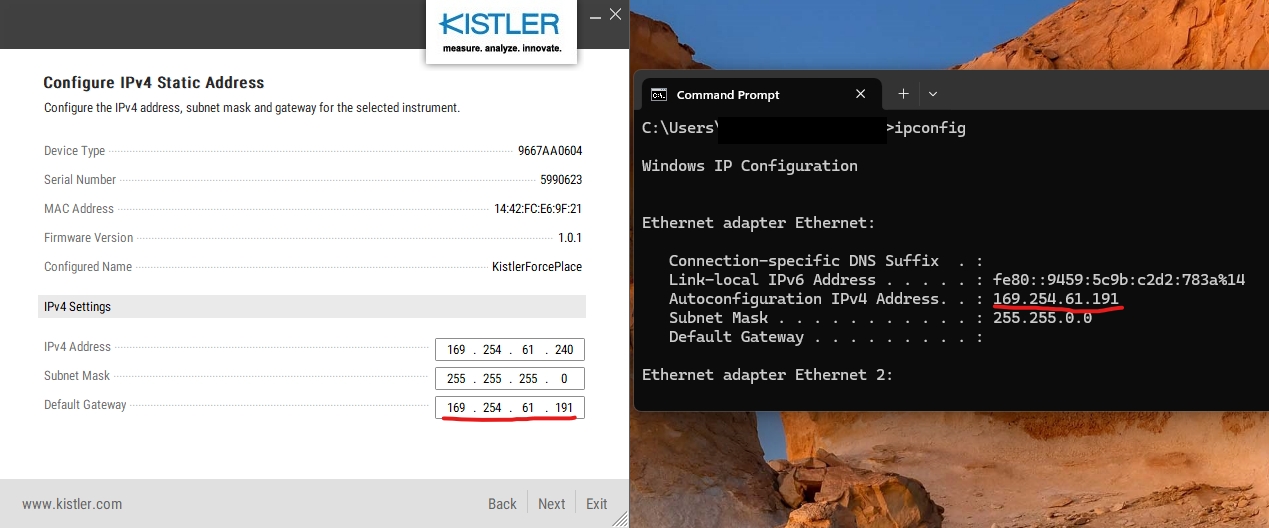Focus IPv4 Address second octet 254
The width and height of the screenshot is (1269, 528).
[x=492, y=350]
